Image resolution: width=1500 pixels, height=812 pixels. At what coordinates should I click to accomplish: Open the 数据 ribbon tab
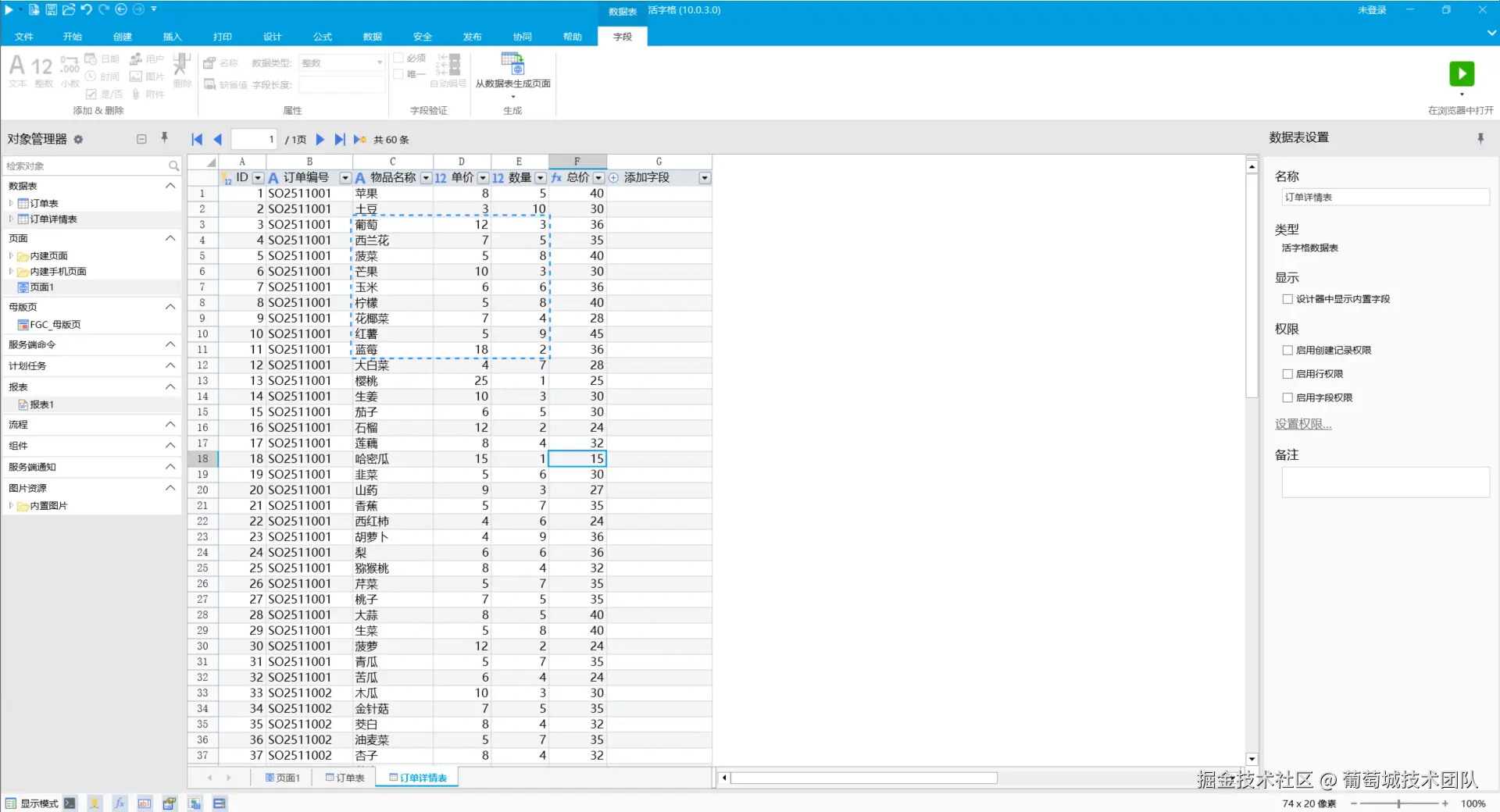[x=373, y=37]
